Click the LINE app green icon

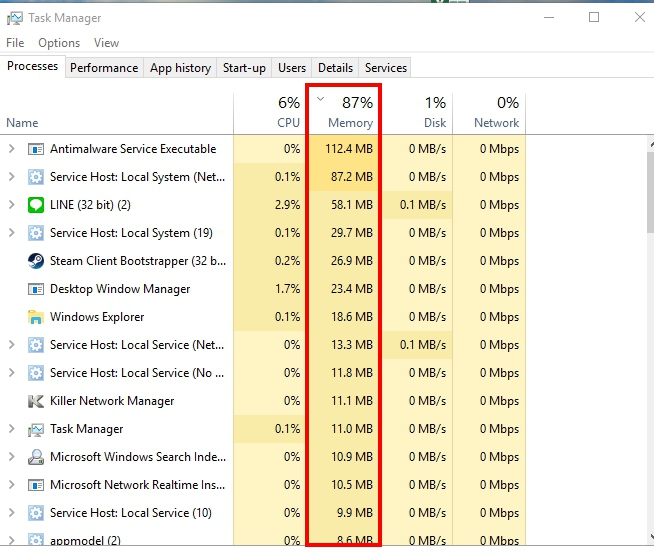pyautogui.click(x=36, y=205)
